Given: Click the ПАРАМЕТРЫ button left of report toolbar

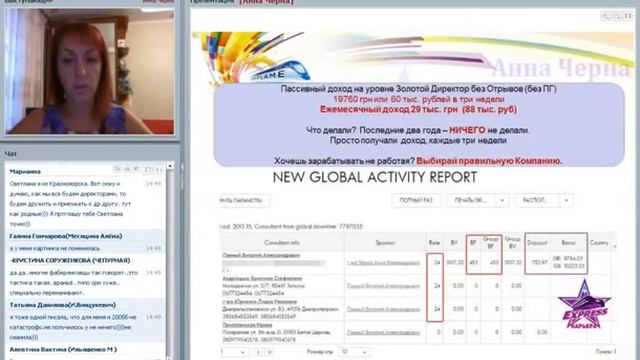Looking at the screenshot, I should 244,200.
